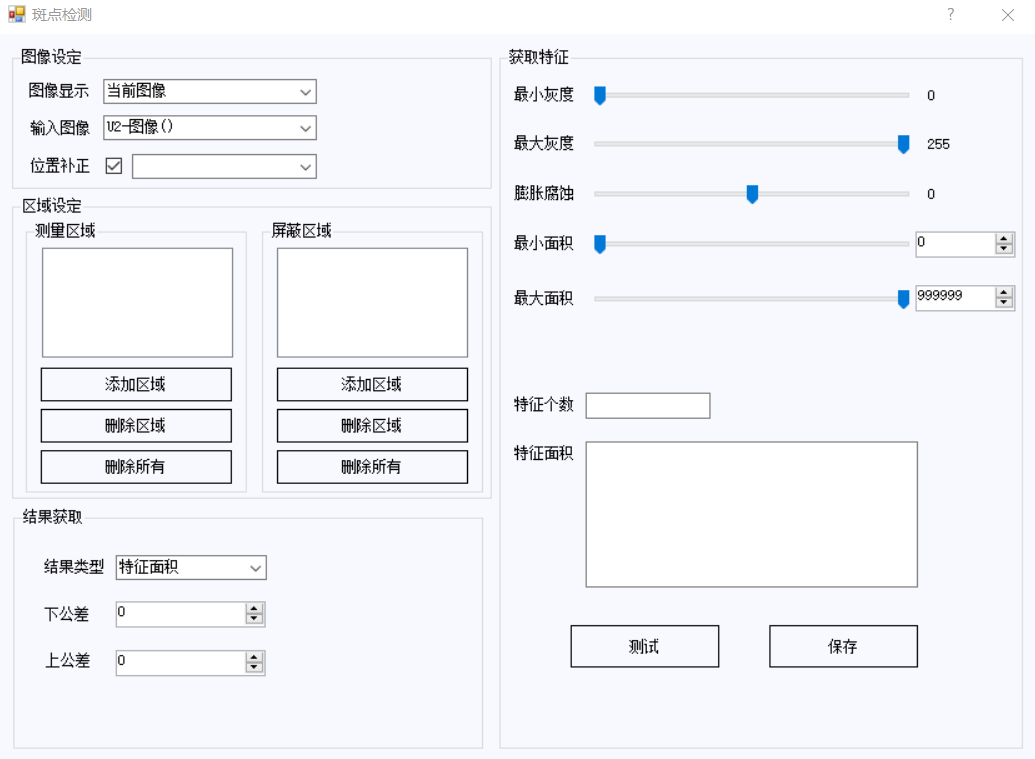The height and width of the screenshot is (759, 1035).
Task: Click the help question mark button
Action: tap(951, 14)
